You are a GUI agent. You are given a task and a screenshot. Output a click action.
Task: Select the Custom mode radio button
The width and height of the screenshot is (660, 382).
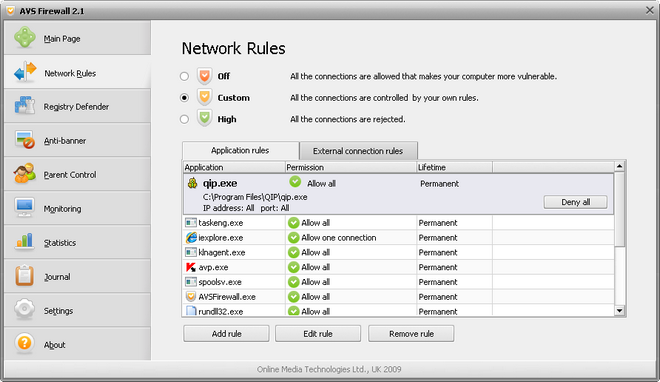pyautogui.click(x=184, y=98)
